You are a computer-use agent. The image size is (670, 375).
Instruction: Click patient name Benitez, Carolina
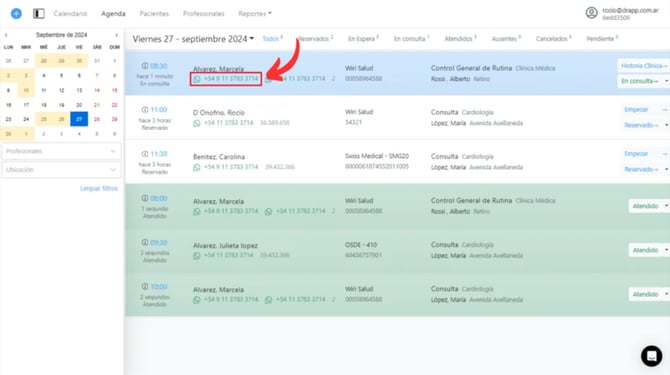pos(219,157)
